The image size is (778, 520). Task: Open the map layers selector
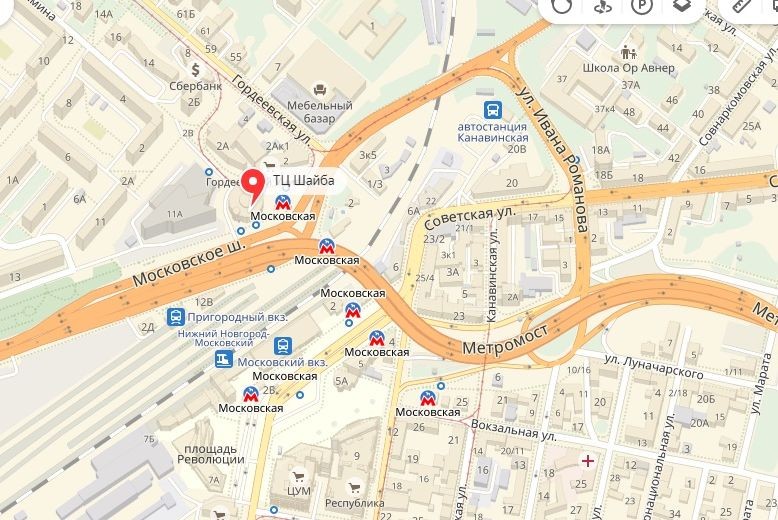pos(681,6)
